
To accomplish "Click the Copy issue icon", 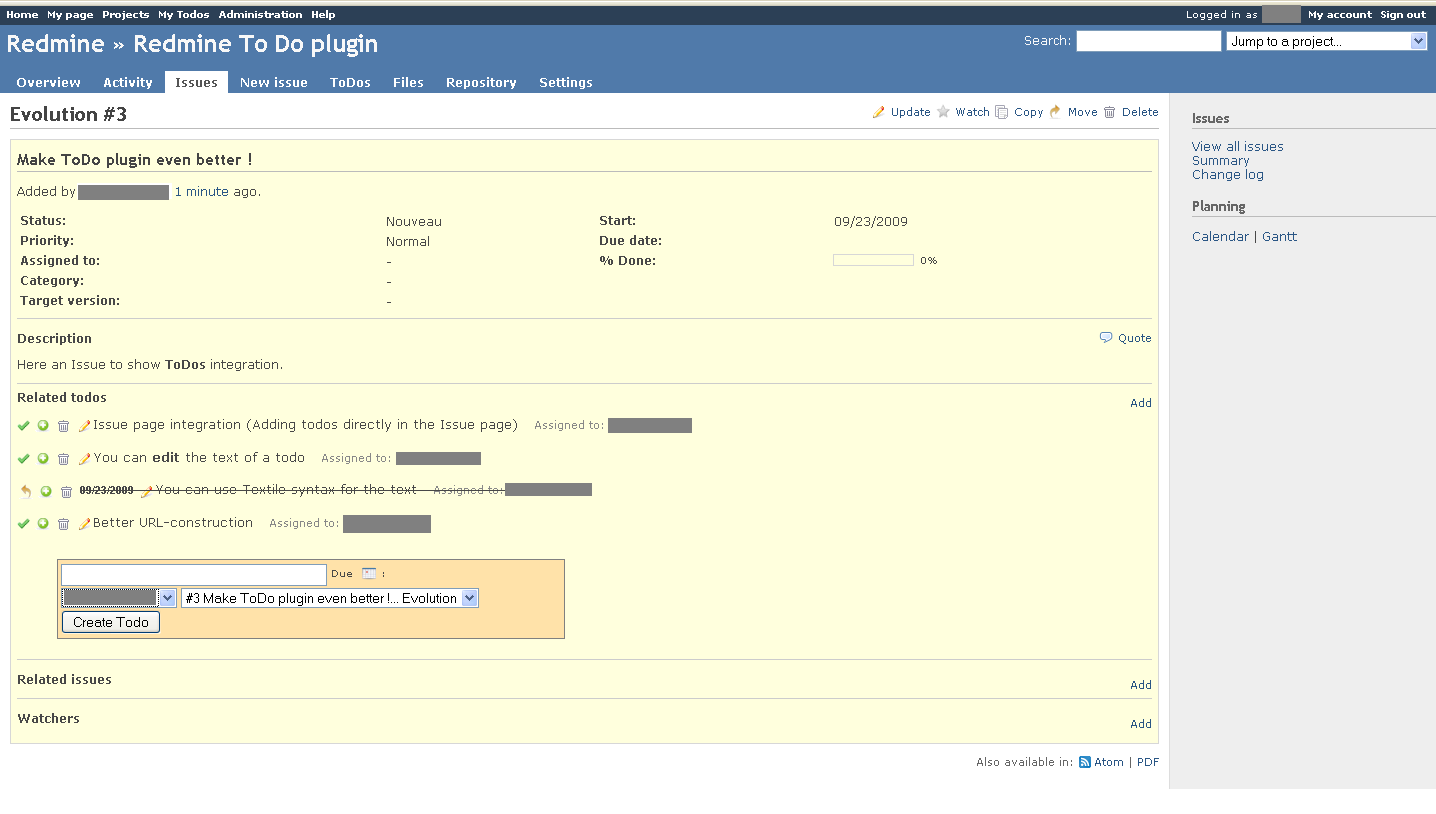I will point(1002,112).
